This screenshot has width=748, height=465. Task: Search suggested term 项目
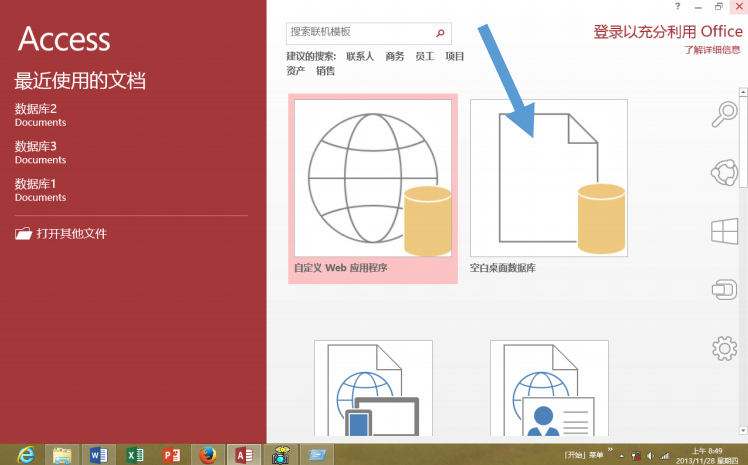[455, 56]
